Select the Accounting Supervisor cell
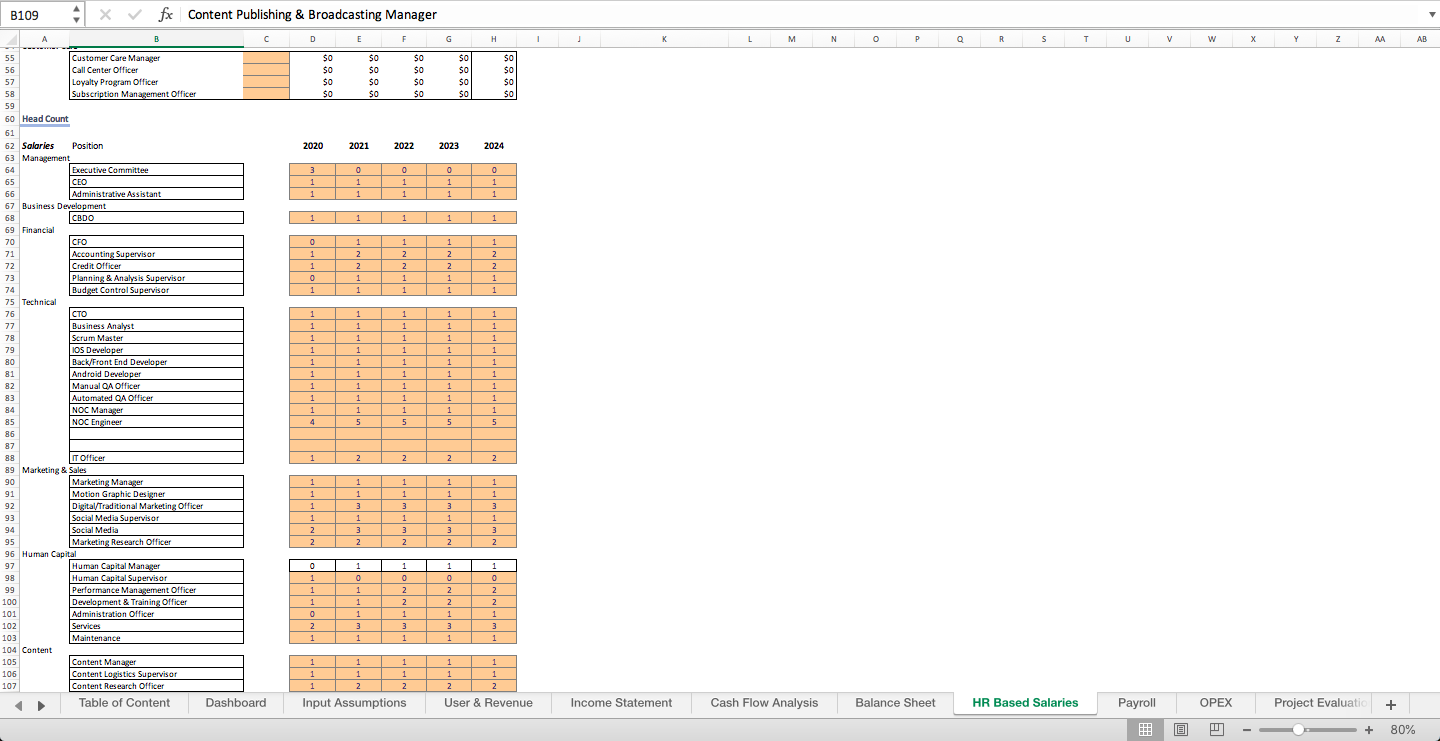 156,254
